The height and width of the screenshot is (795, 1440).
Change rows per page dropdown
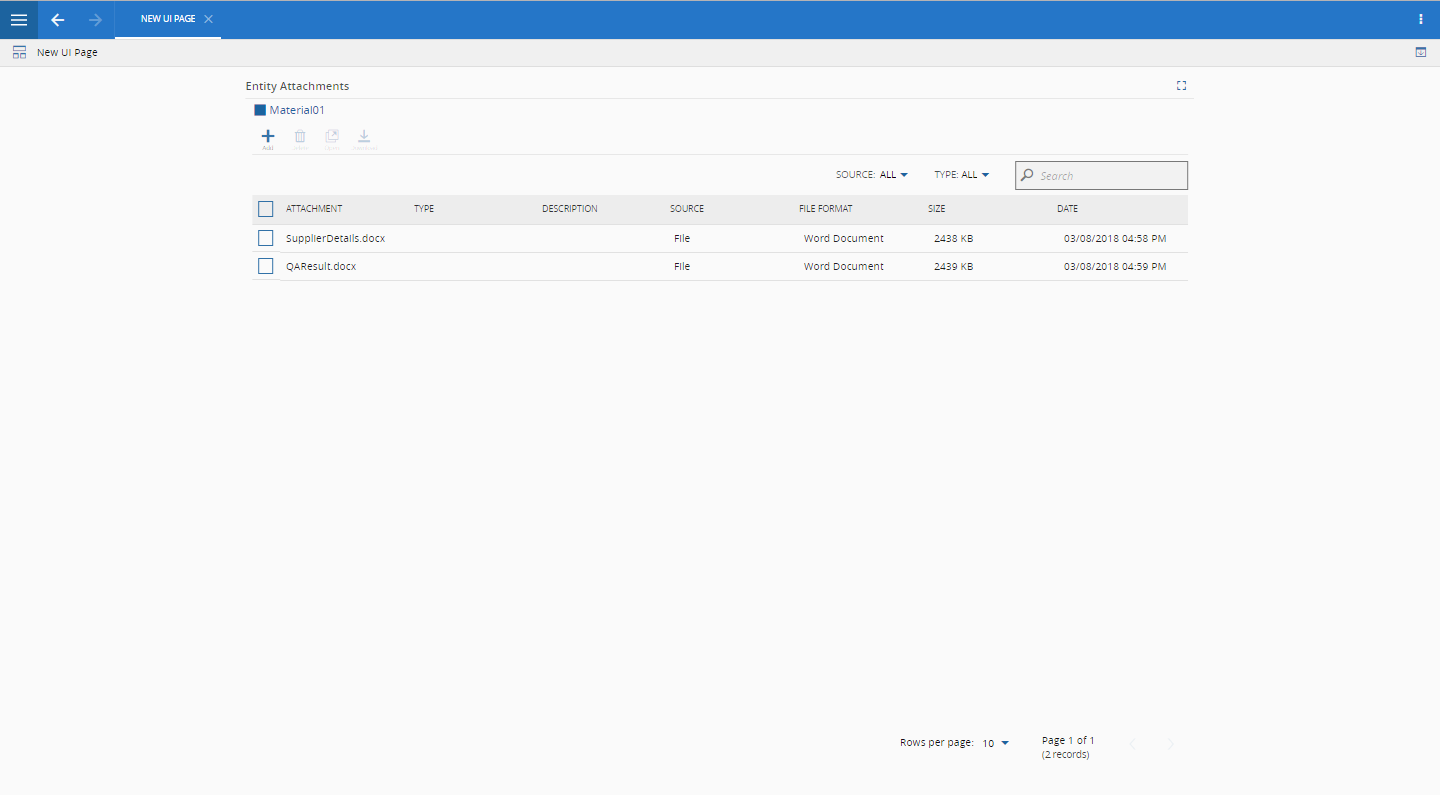996,743
